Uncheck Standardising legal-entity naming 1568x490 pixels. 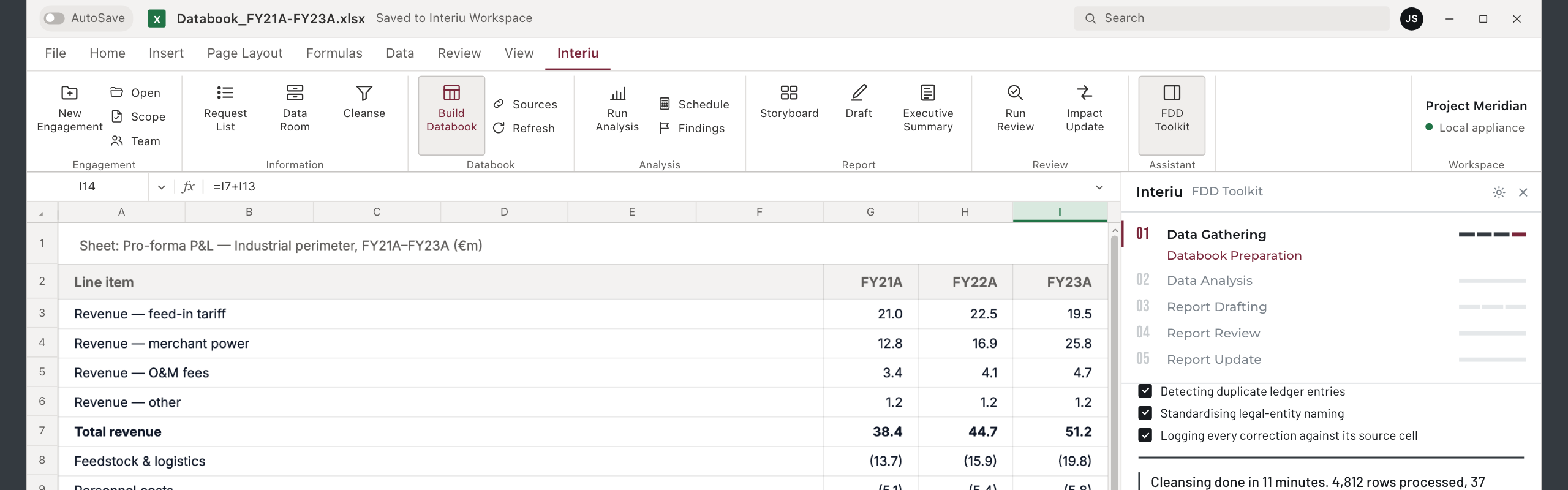(1144, 413)
